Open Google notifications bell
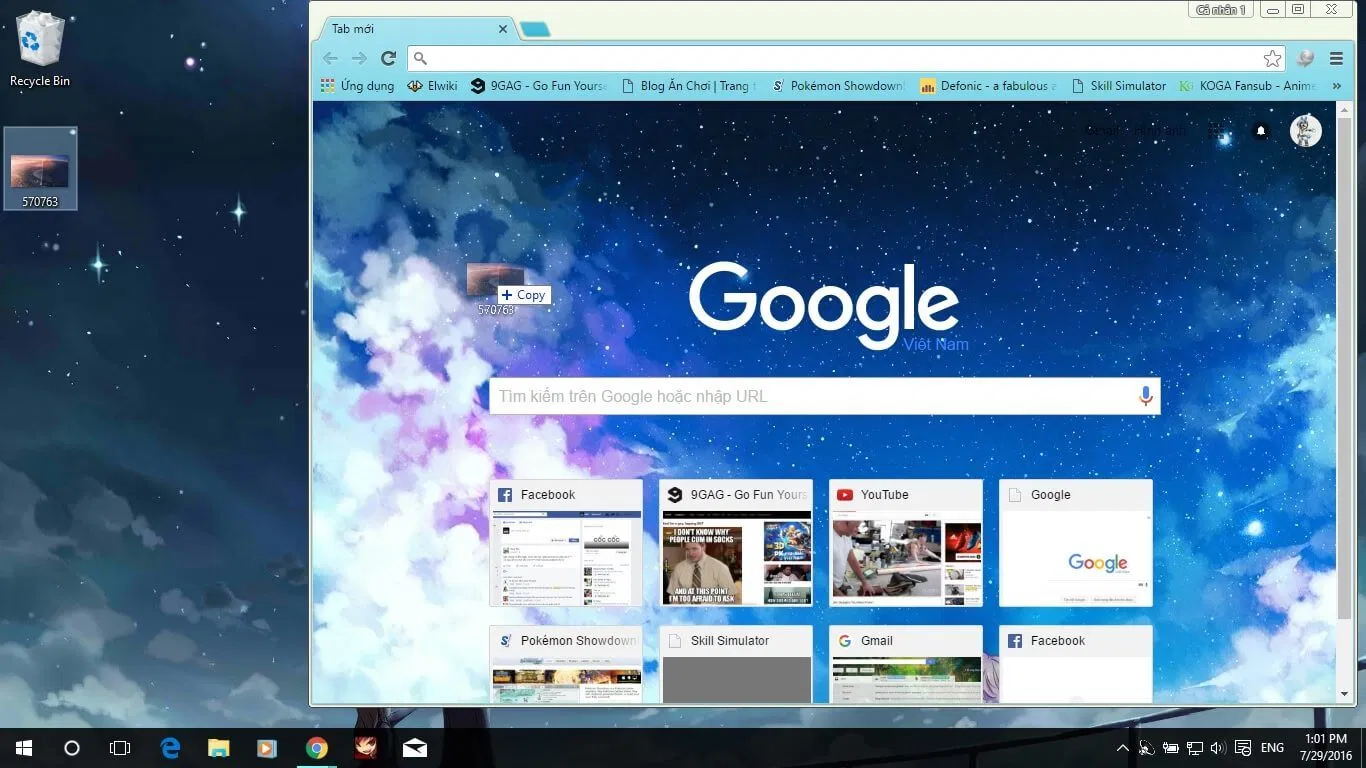 (1261, 131)
